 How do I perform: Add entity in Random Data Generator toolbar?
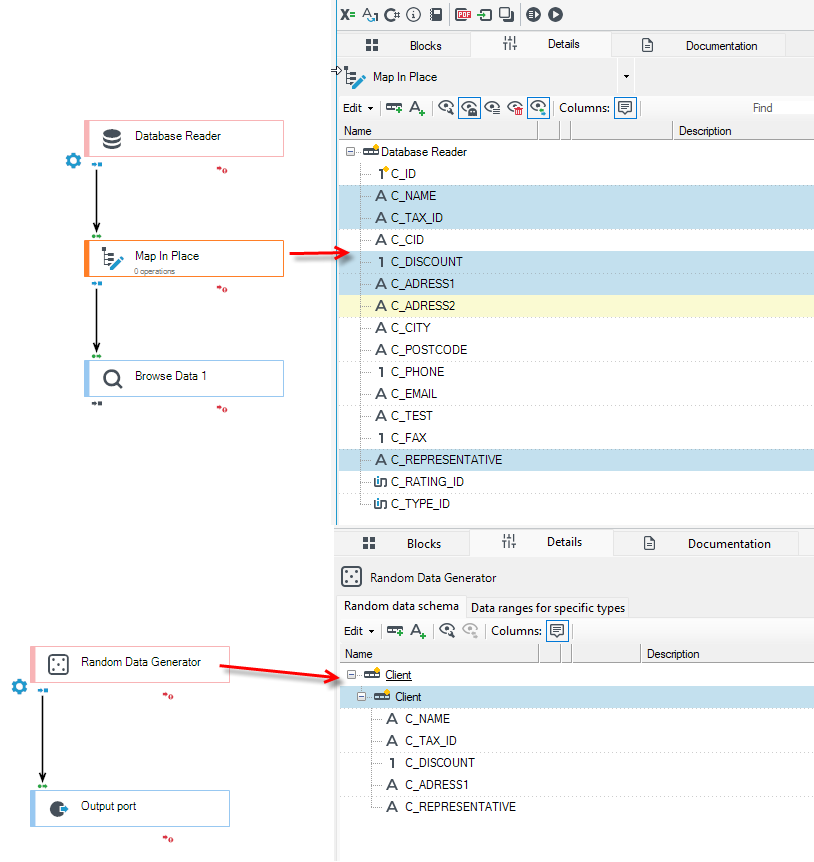click(x=395, y=631)
